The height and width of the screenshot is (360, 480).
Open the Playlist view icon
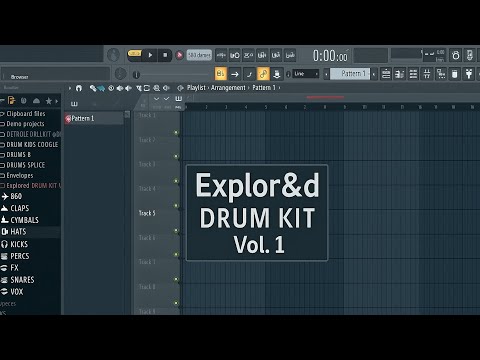coord(386,74)
